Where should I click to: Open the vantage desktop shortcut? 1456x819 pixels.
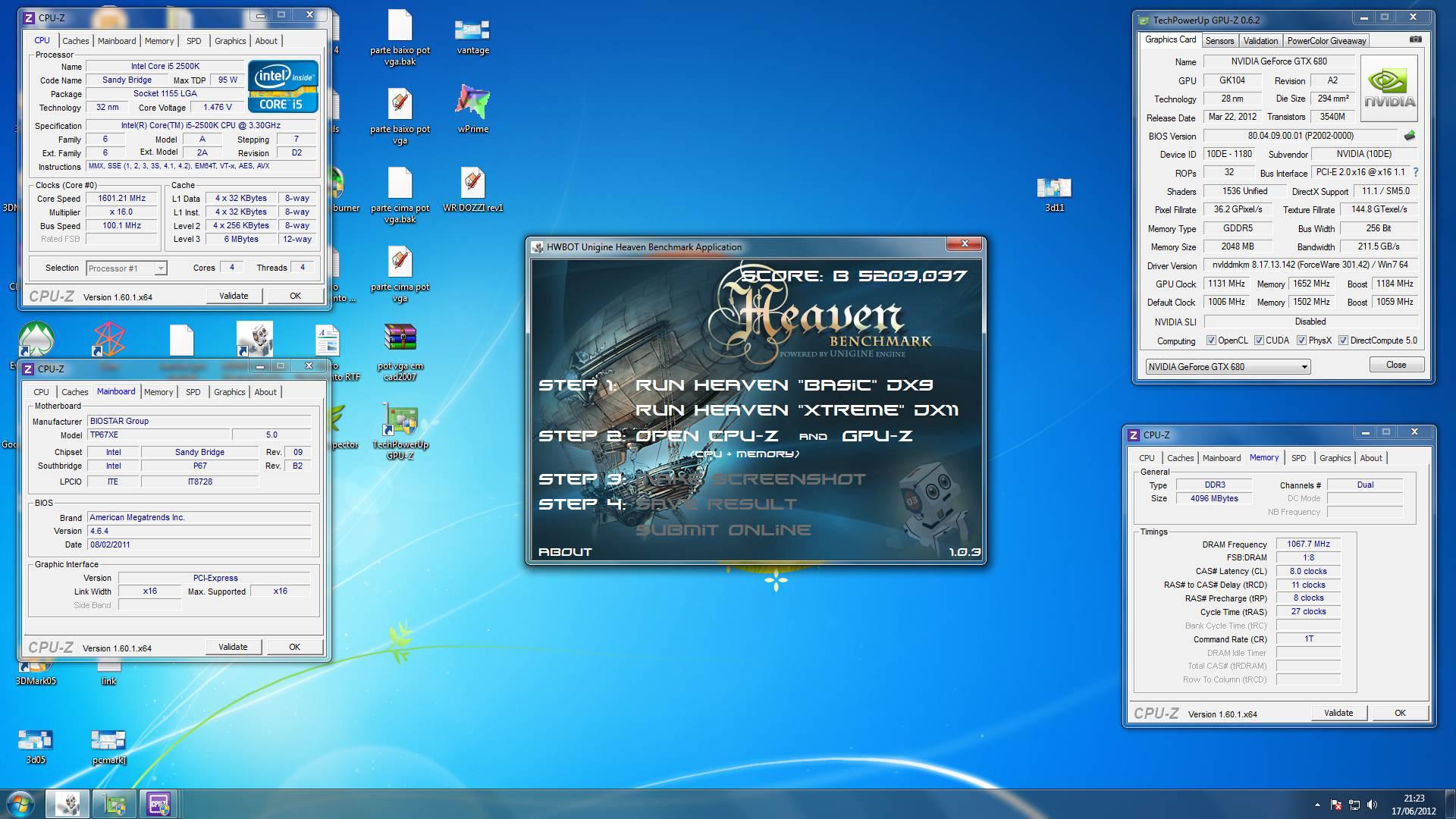(472, 36)
